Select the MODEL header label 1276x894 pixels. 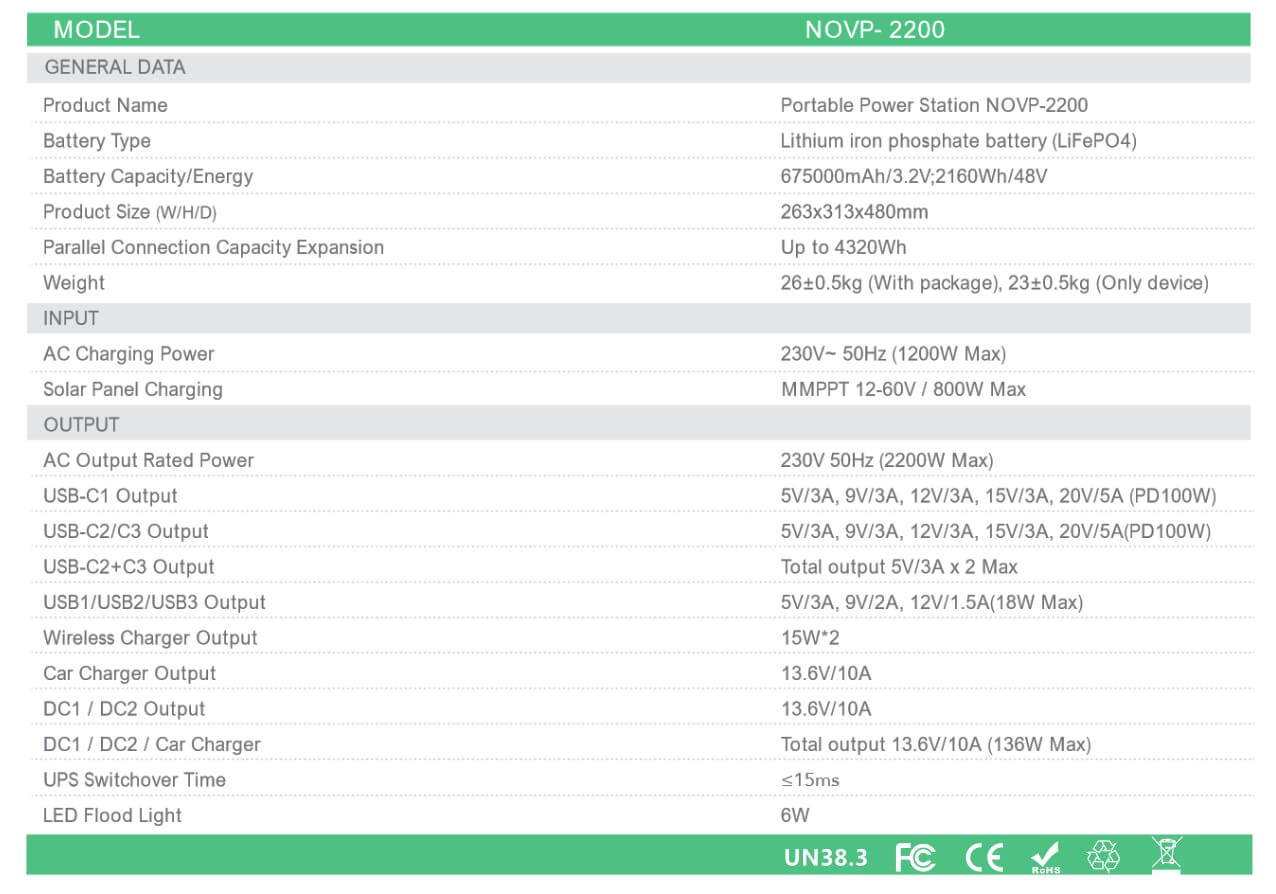coord(96,30)
